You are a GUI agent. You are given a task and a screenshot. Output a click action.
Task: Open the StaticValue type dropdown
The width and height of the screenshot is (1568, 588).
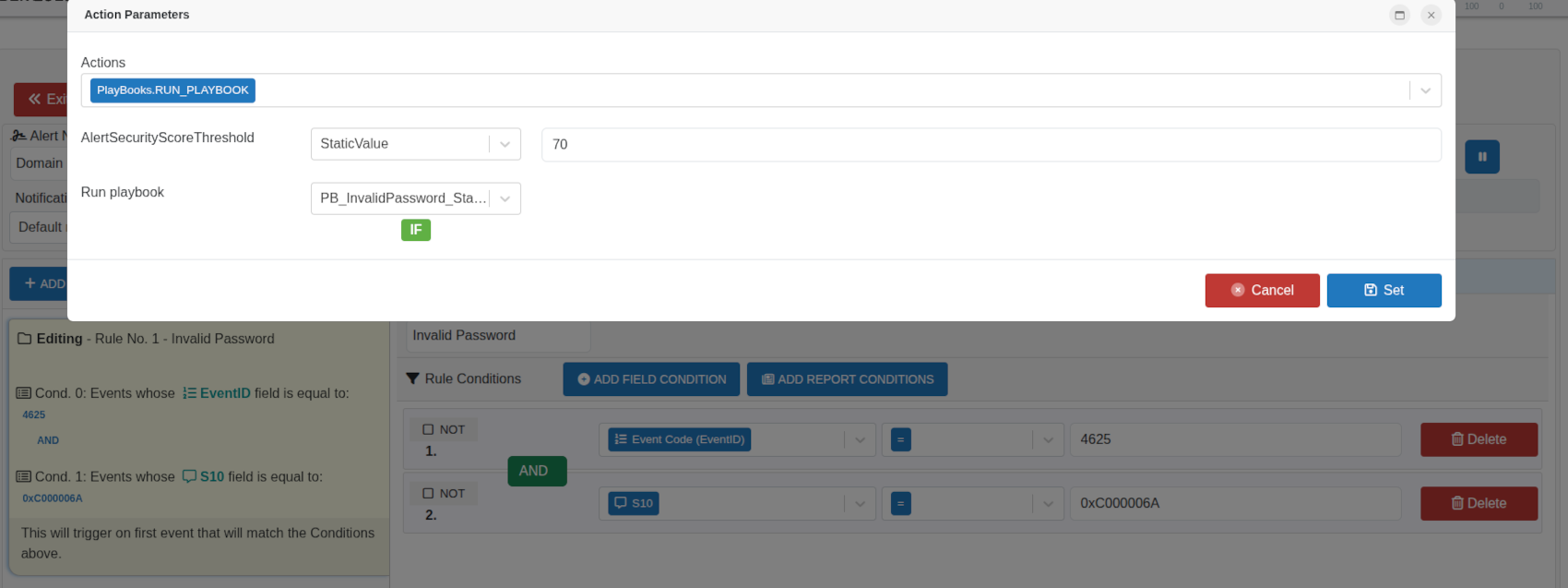[x=505, y=144]
